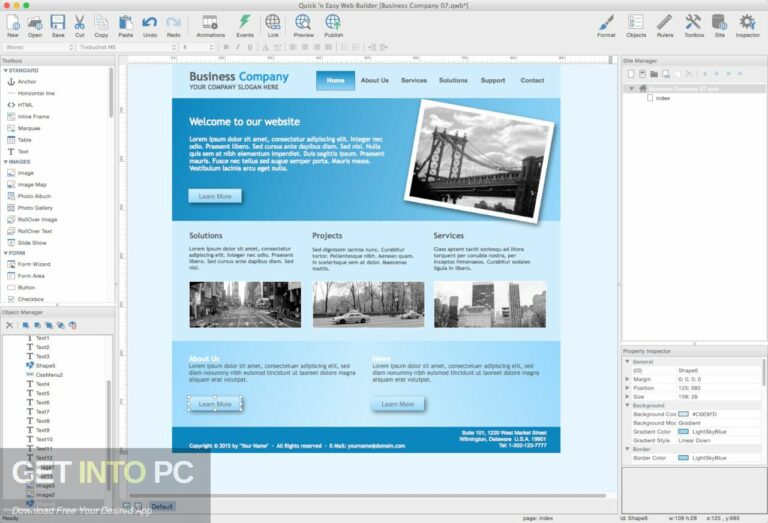Collapse the Border property section
768x523 pixels.
(x=627, y=449)
